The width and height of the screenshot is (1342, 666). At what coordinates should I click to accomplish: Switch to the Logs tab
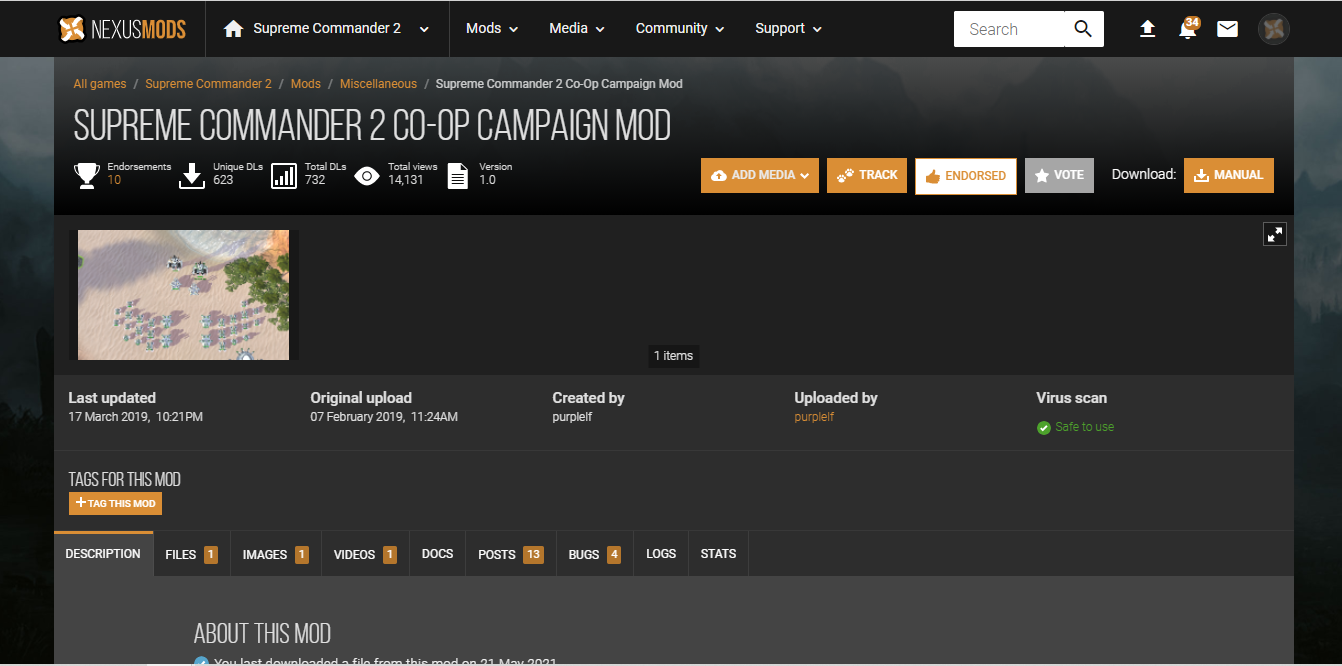pyautogui.click(x=661, y=554)
